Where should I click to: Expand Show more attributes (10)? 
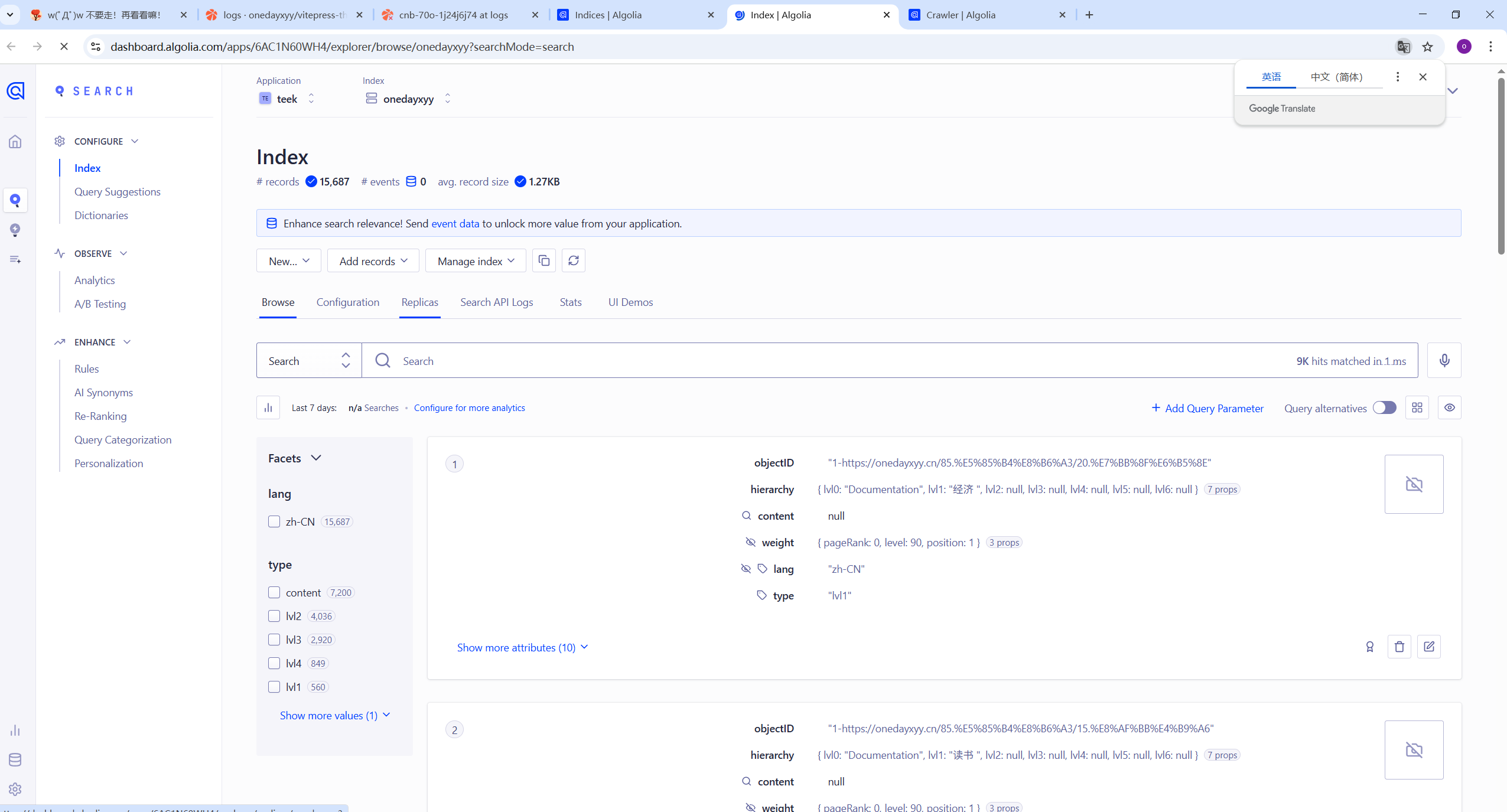tap(522, 647)
